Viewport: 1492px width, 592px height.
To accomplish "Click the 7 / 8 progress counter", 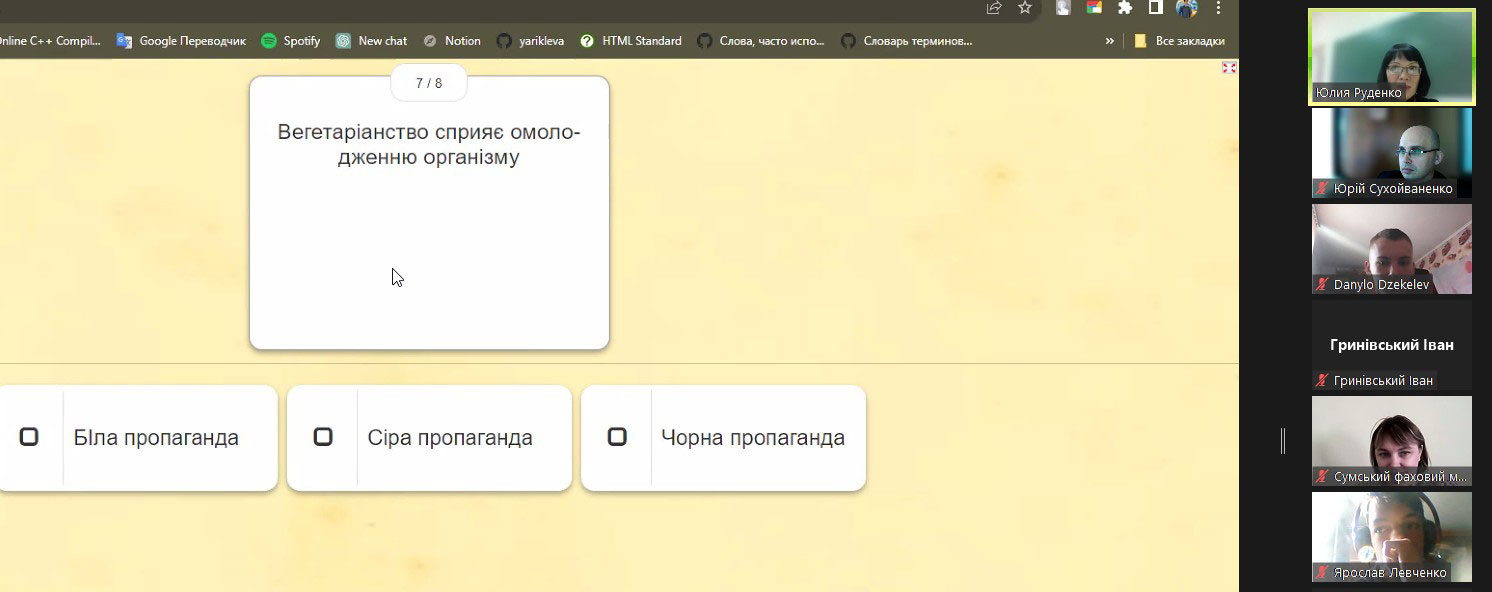I will (429, 83).
